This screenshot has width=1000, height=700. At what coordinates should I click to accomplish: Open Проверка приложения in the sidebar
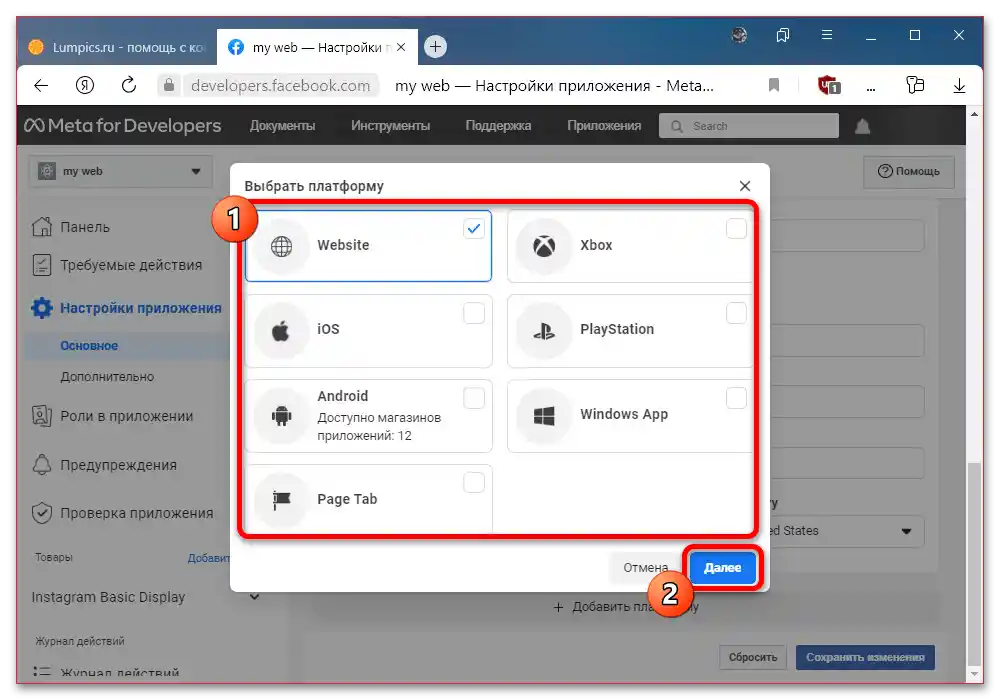click(x=136, y=513)
